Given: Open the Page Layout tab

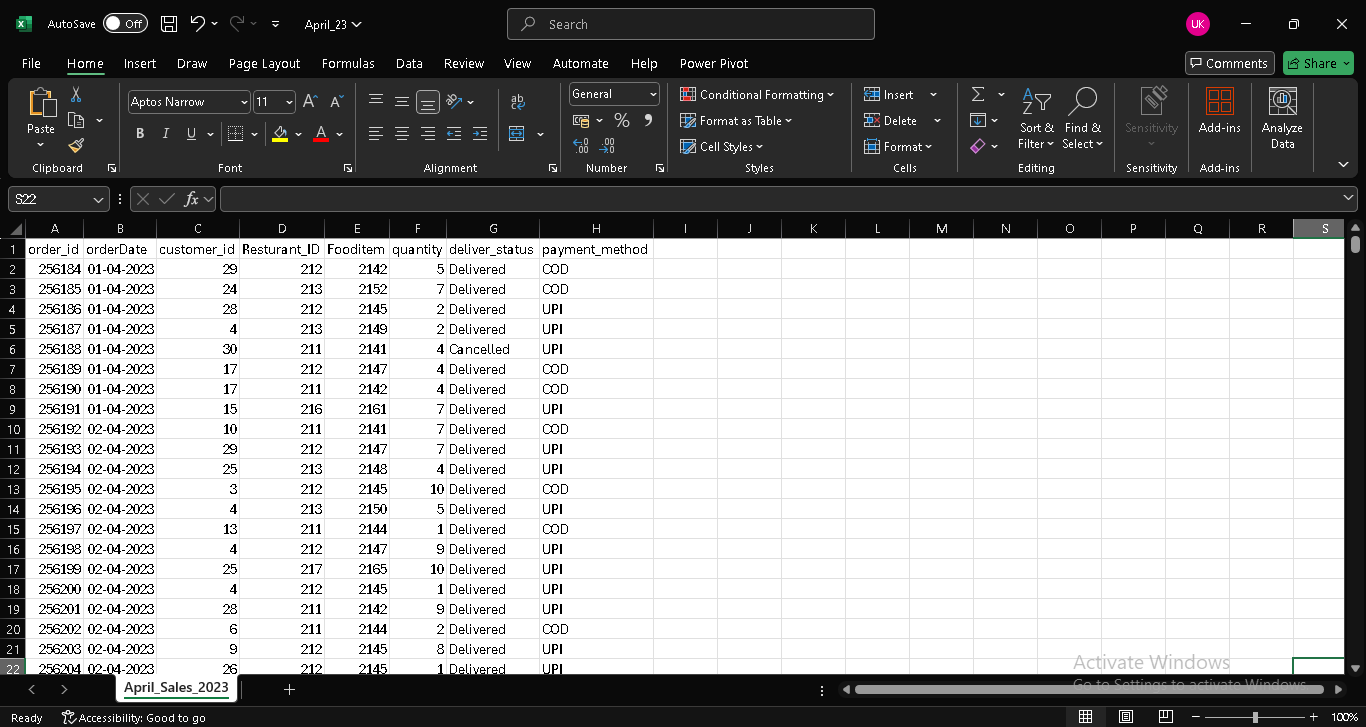Looking at the screenshot, I should click(264, 63).
